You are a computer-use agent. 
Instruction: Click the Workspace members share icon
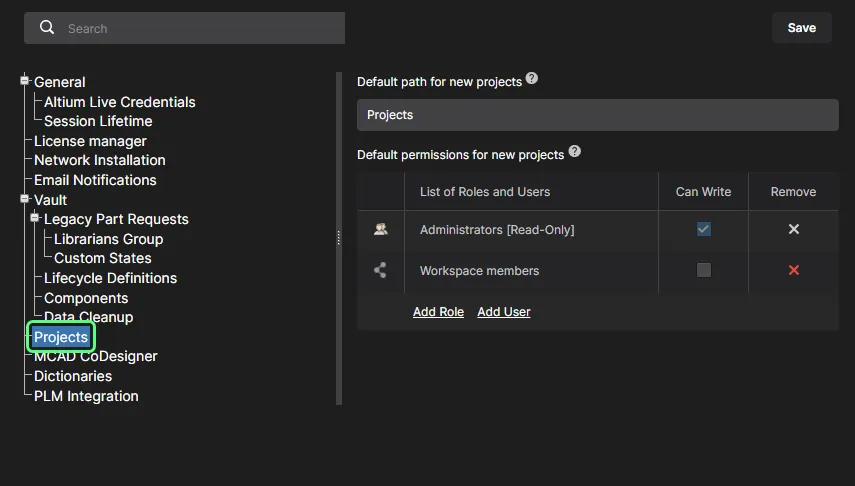[380, 270]
